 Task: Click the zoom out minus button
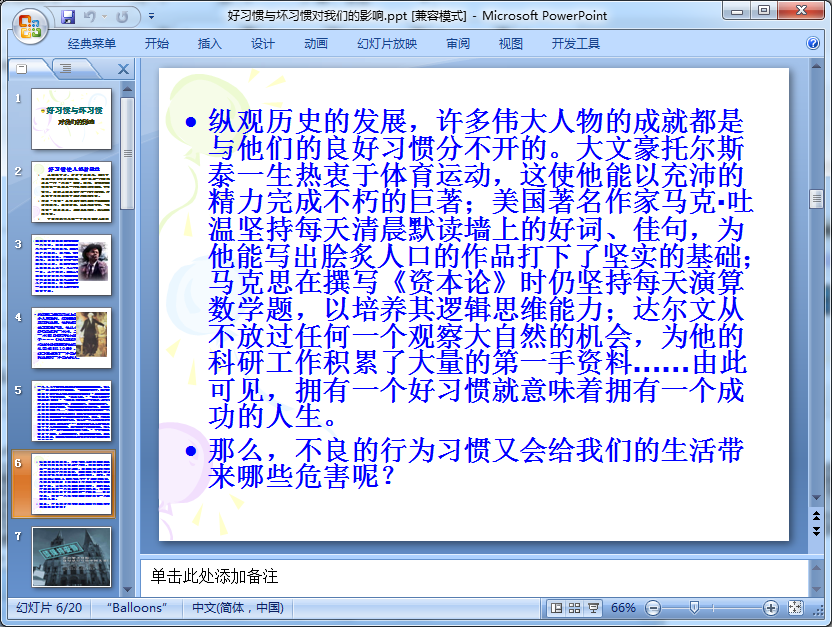[653, 608]
